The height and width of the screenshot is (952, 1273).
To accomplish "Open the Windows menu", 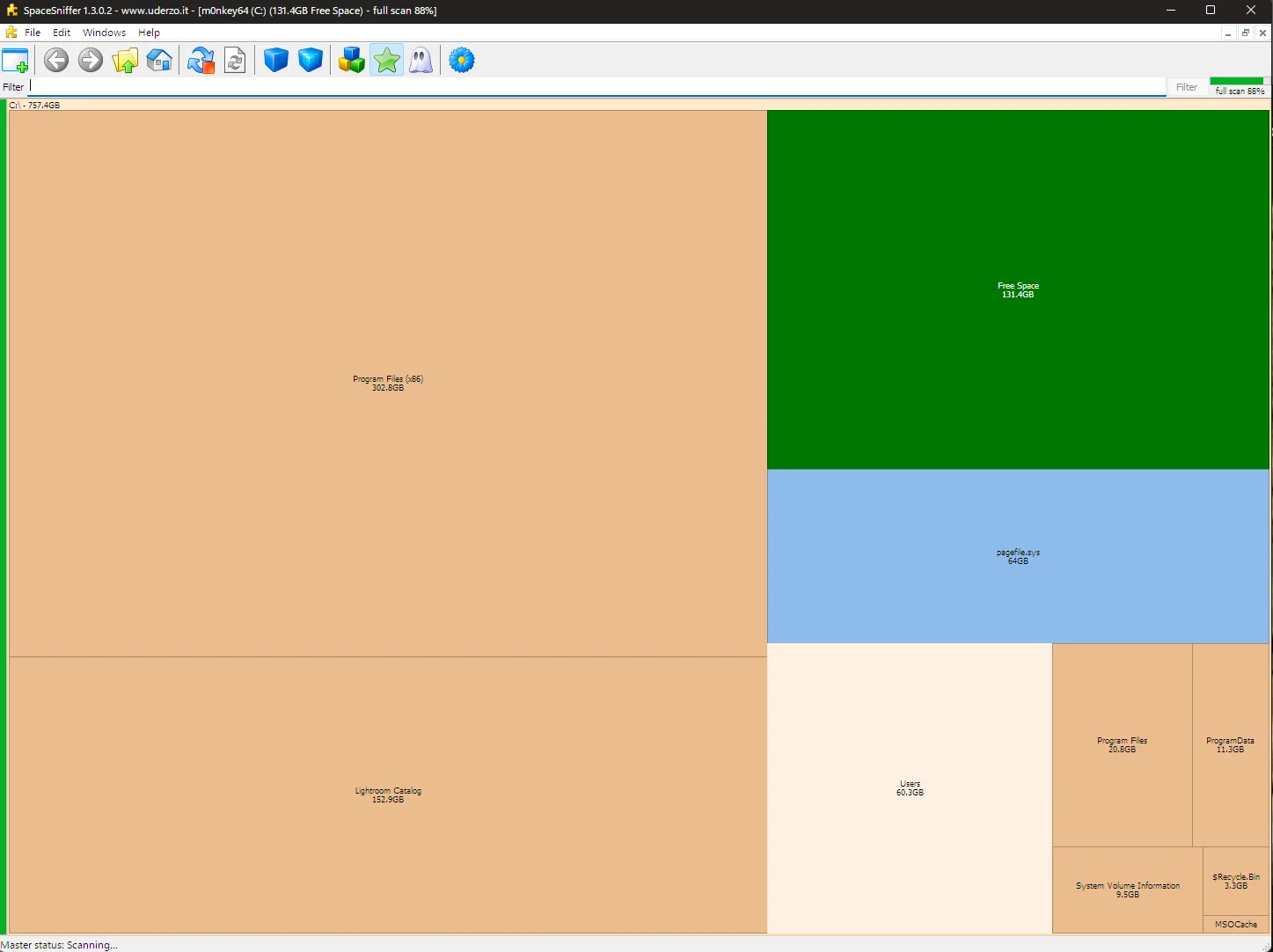I will click(x=105, y=33).
